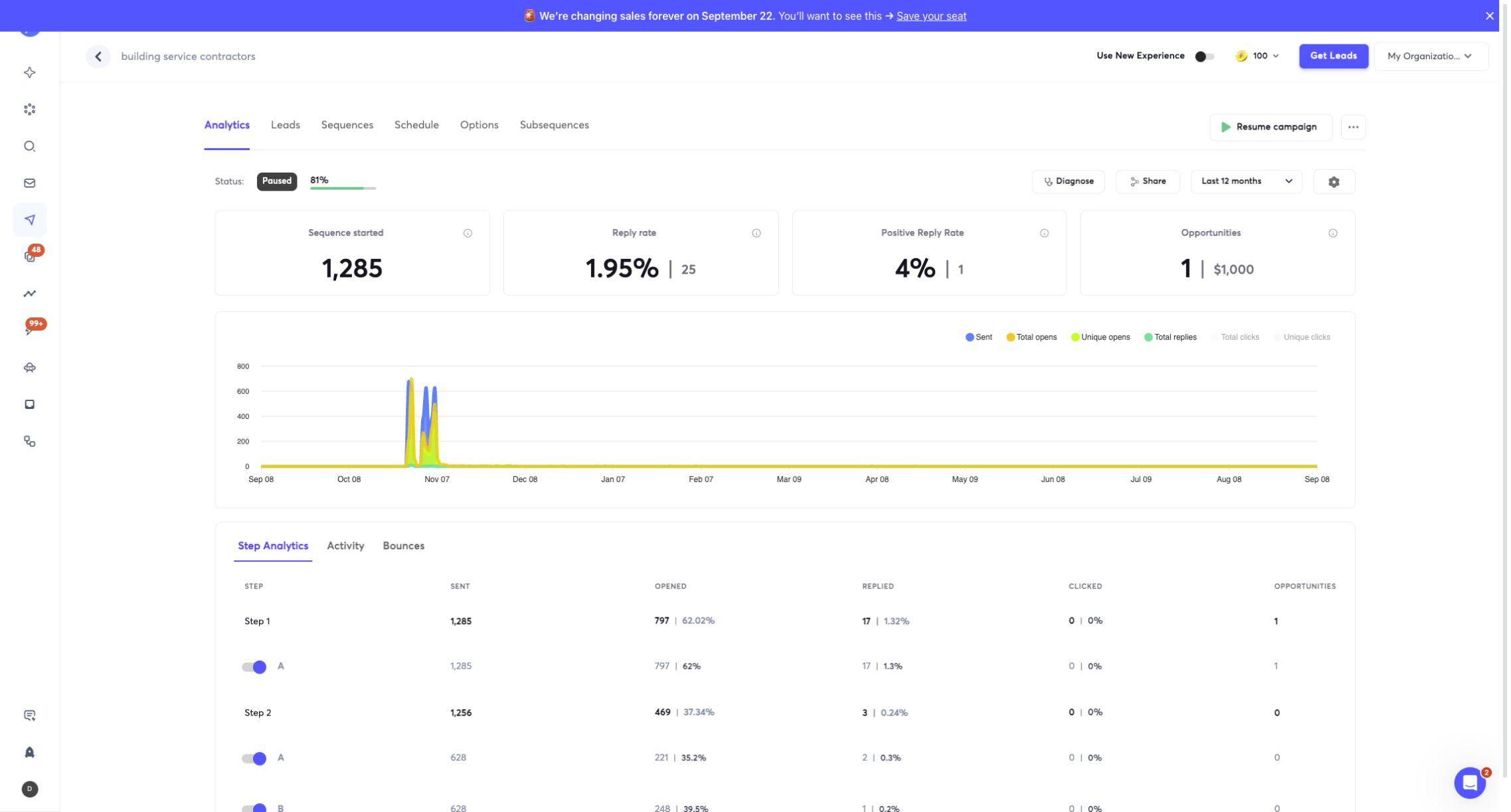The height and width of the screenshot is (812, 1511).
Task: Switch to Schedule tab
Action: click(416, 125)
